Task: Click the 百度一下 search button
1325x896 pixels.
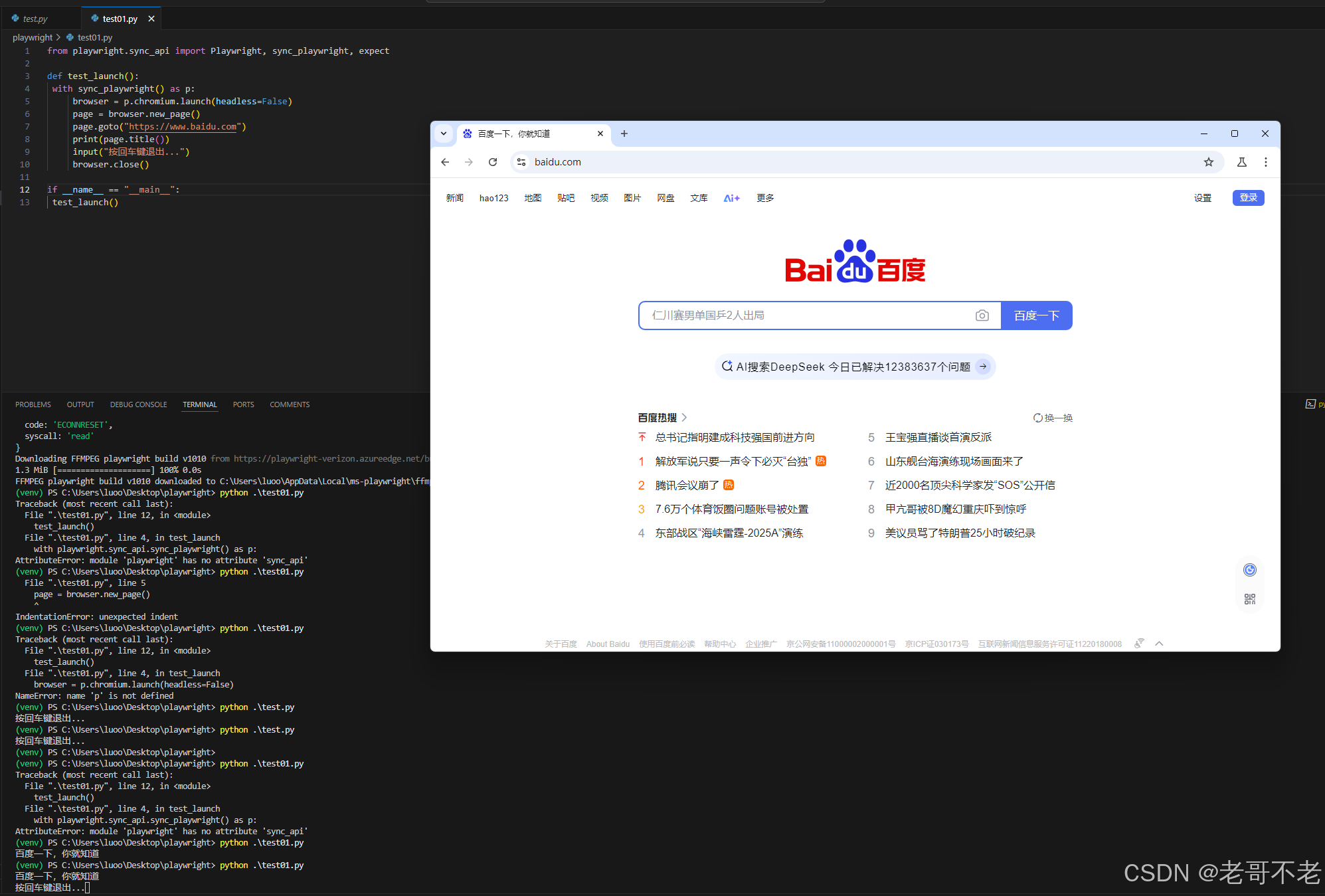Action: (1036, 315)
